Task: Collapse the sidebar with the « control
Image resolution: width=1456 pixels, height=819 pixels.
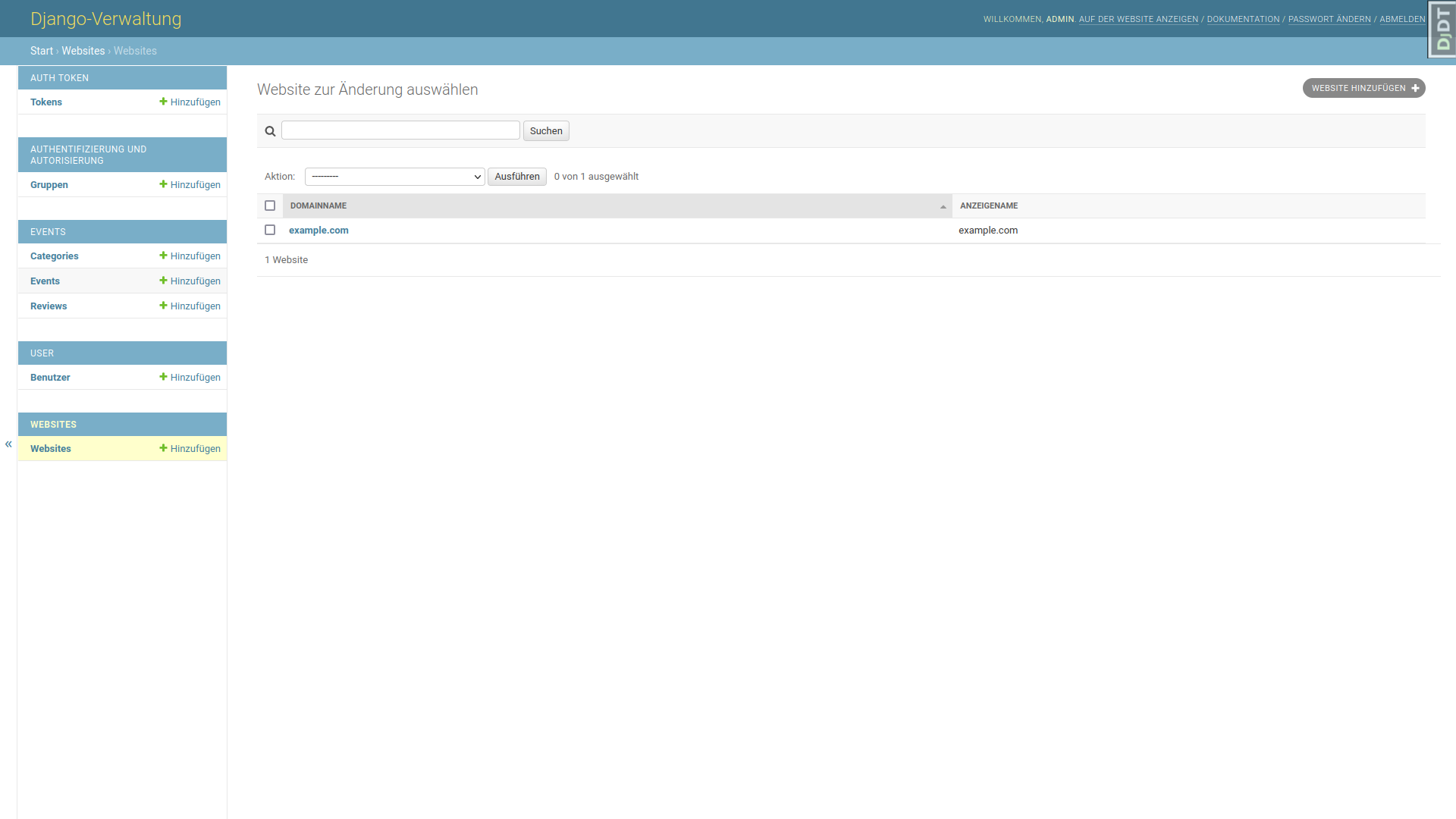Action: [x=8, y=444]
